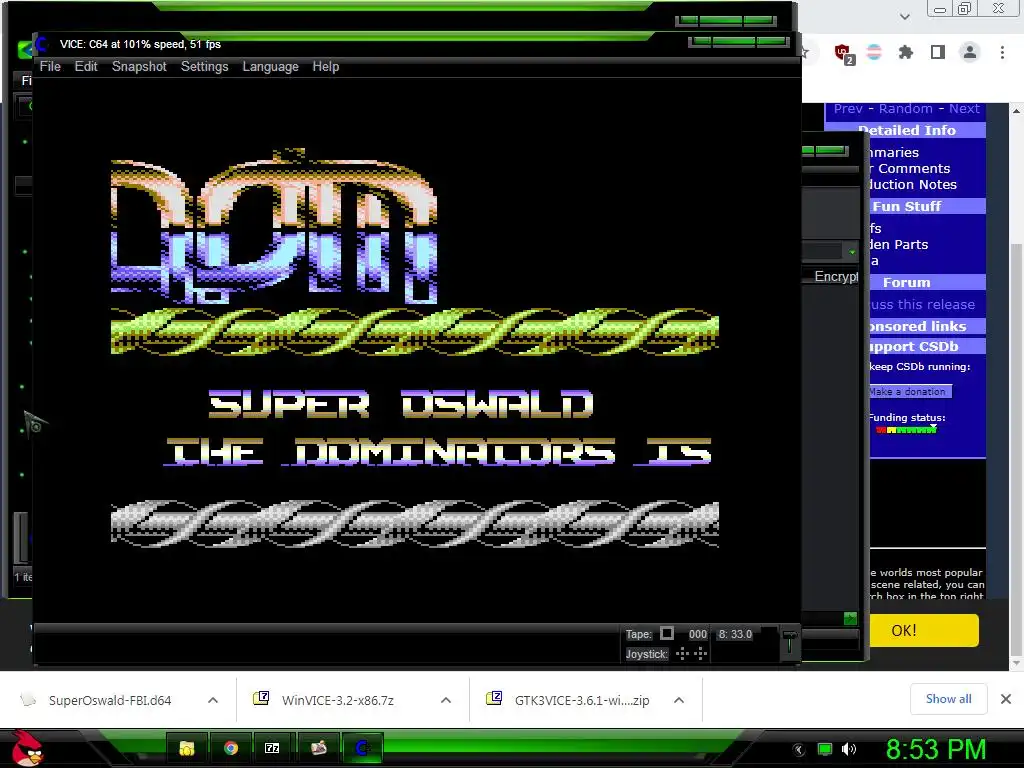
Task: Open WinVICE-3.2-x86.7z download
Action: 337,701
